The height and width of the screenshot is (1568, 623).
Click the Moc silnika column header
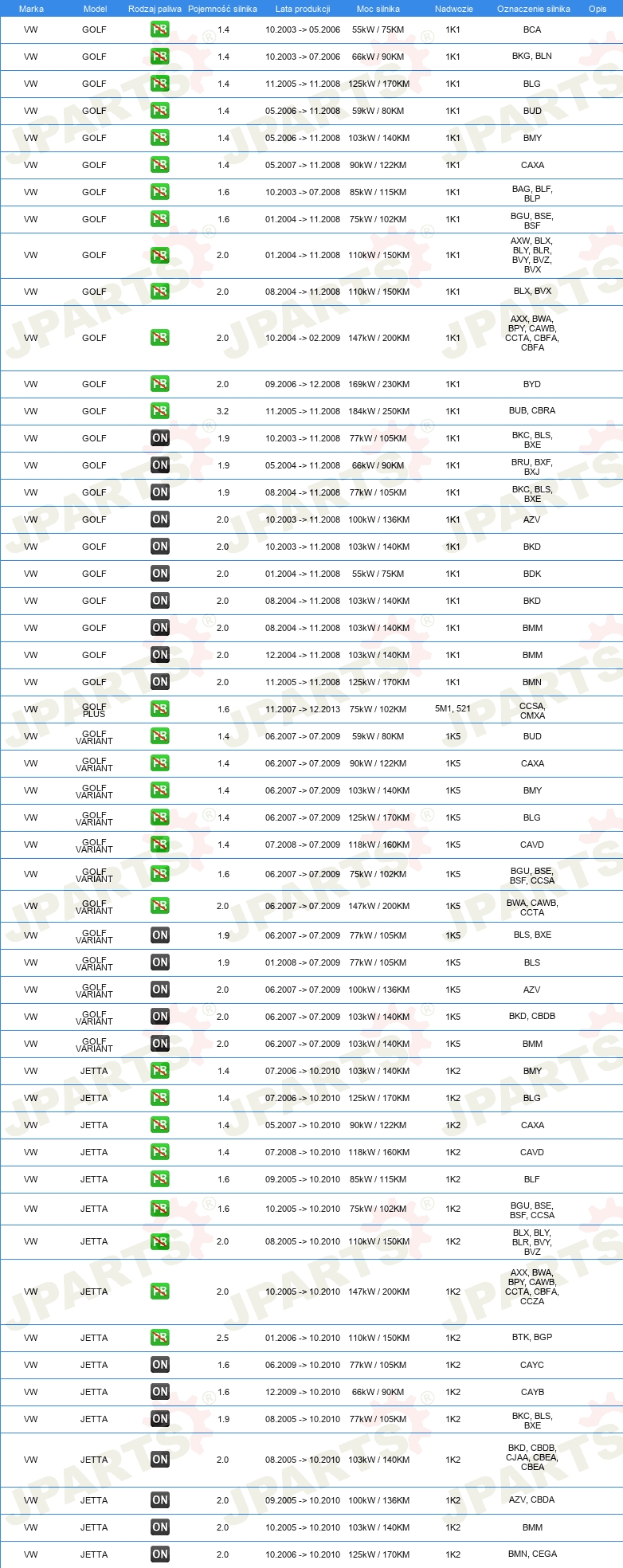click(x=378, y=9)
